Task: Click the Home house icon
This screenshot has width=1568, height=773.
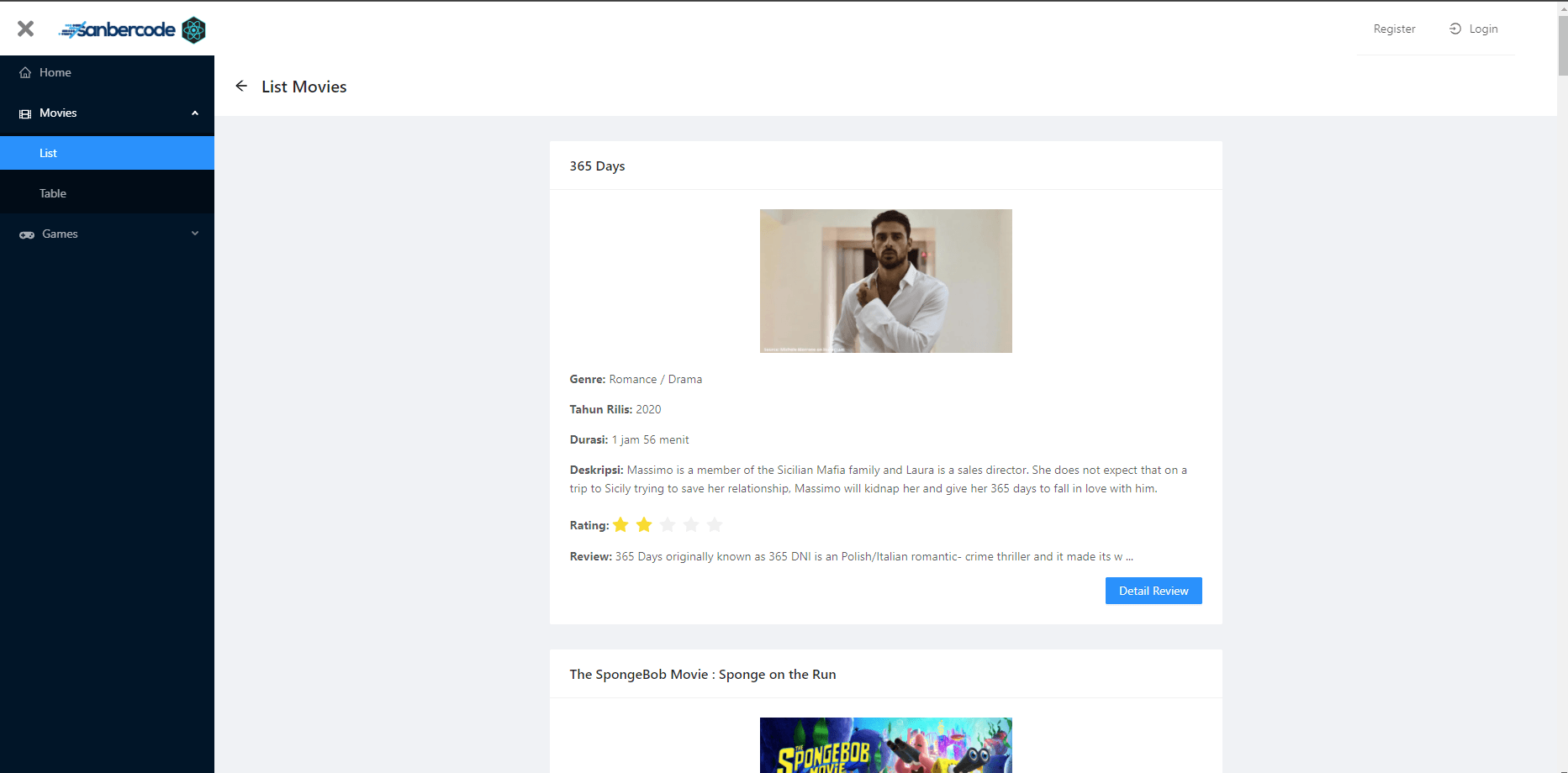Action: pos(25,72)
